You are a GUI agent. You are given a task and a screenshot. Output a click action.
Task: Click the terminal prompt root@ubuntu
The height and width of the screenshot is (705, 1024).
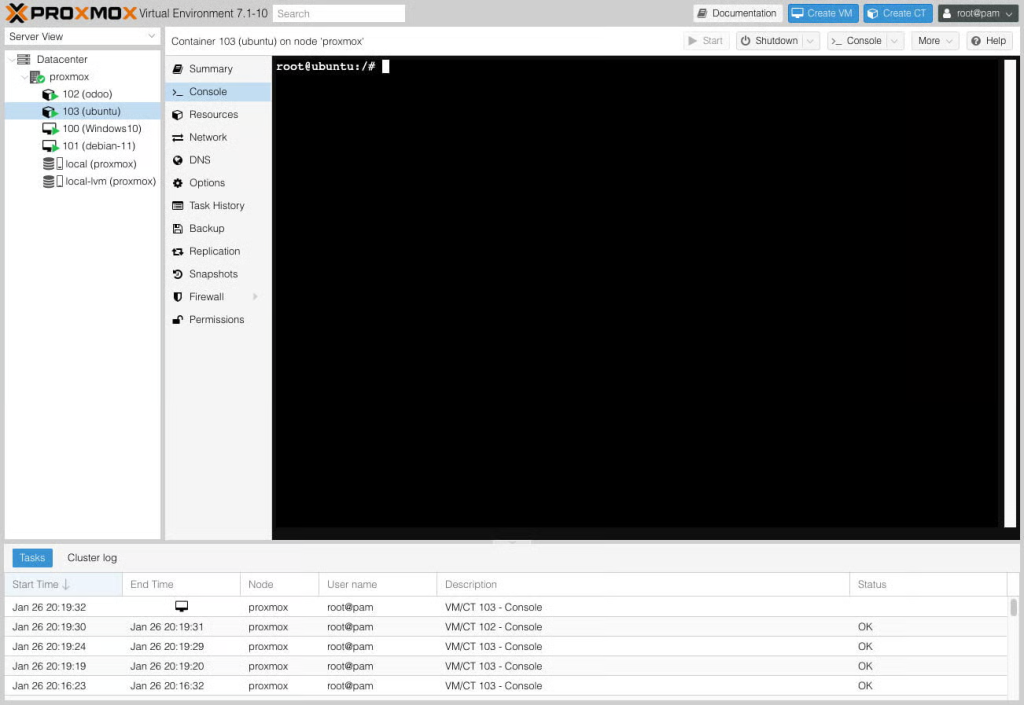pos(325,67)
